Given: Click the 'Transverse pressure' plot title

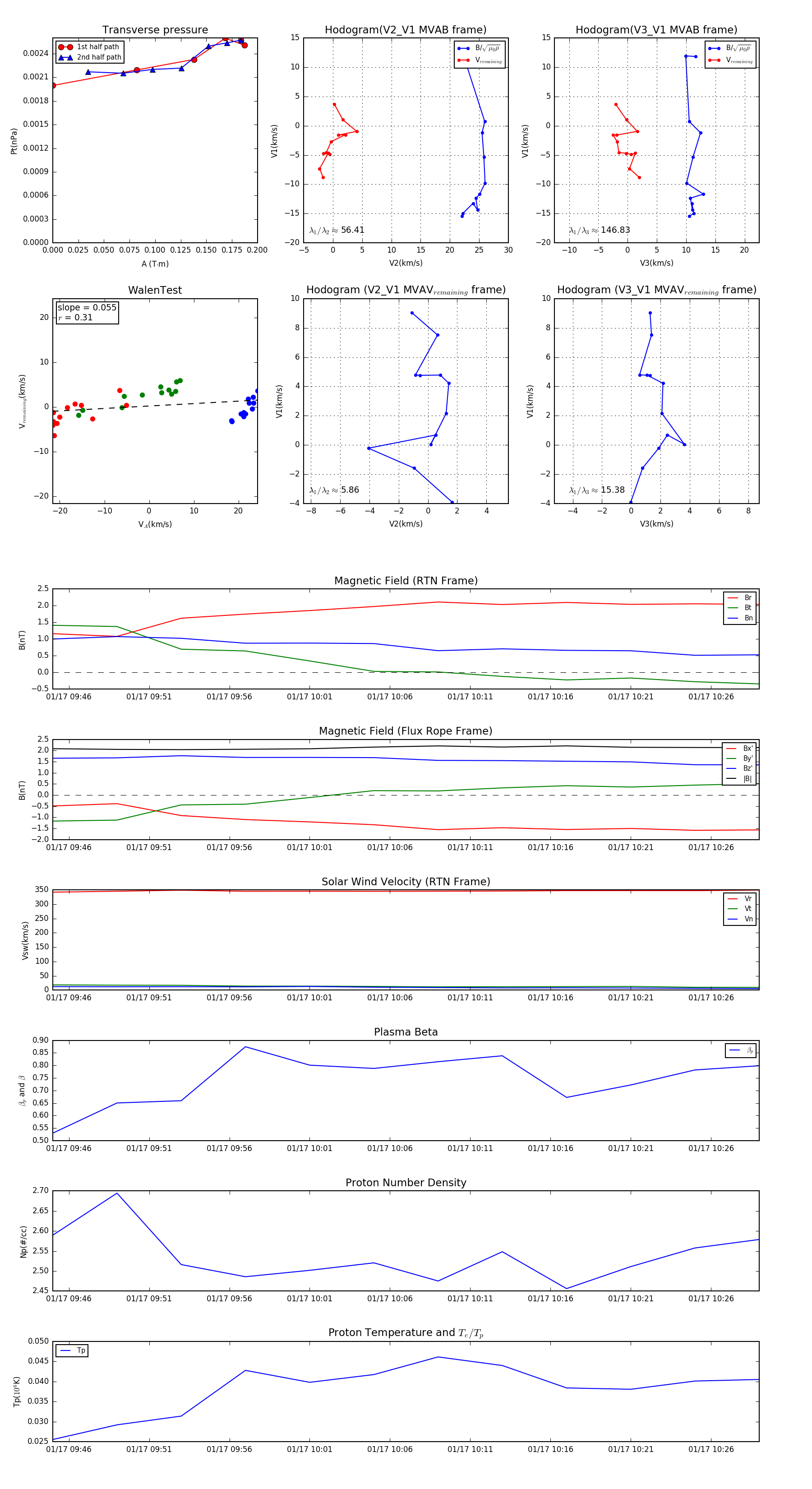Looking at the screenshot, I should pos(155,30).
